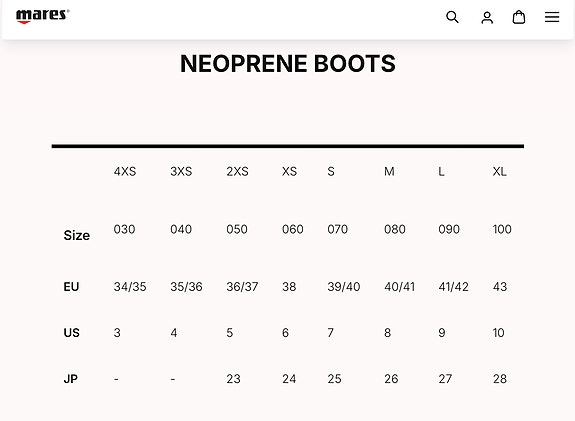Image resolution: width=575 pixels, height=421 pixels.
Task: Select the 4XS size column header
Action: click(x=125, y=171)
